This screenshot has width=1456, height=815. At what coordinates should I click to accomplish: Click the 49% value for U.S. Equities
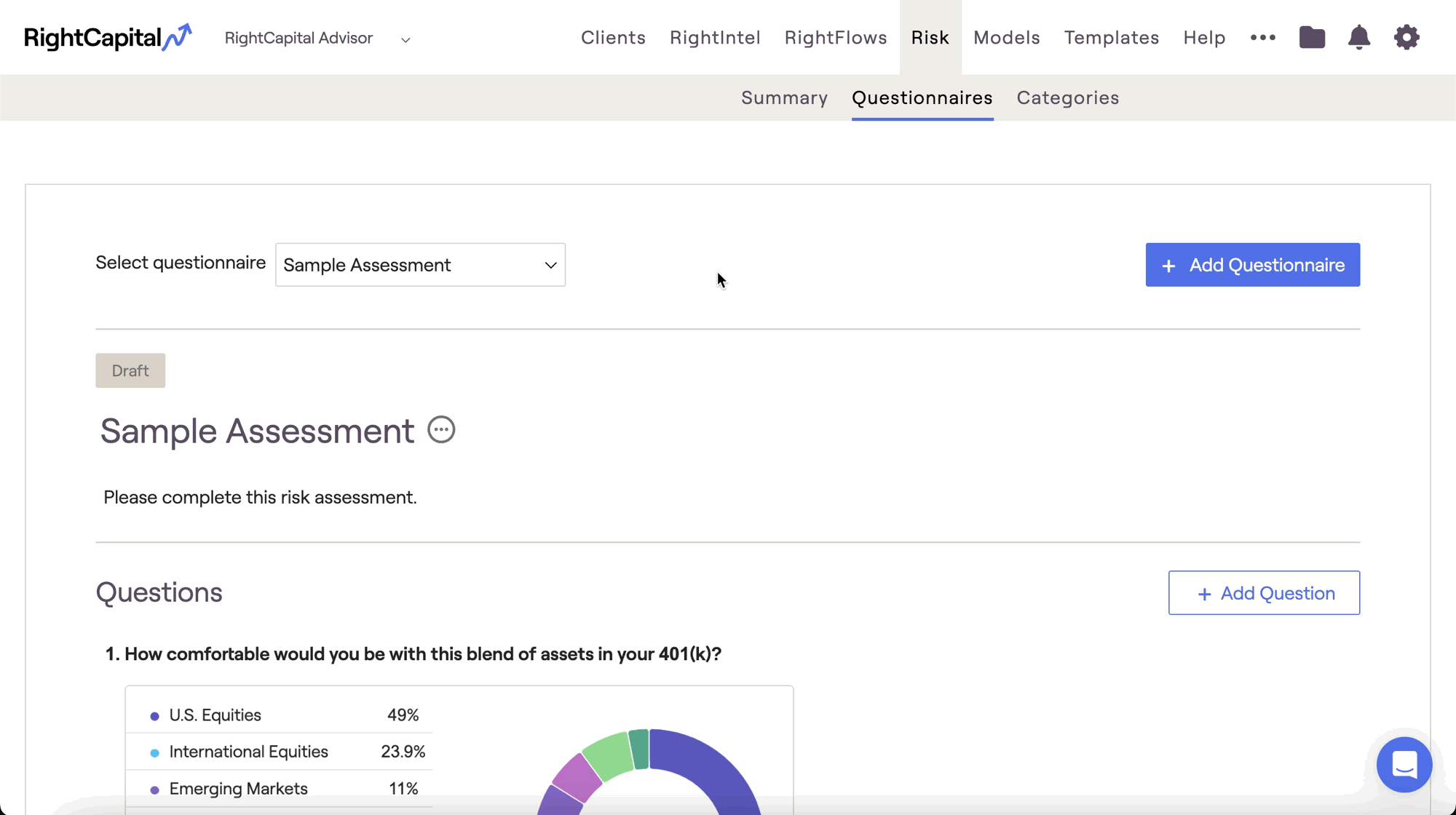[403, 715]
